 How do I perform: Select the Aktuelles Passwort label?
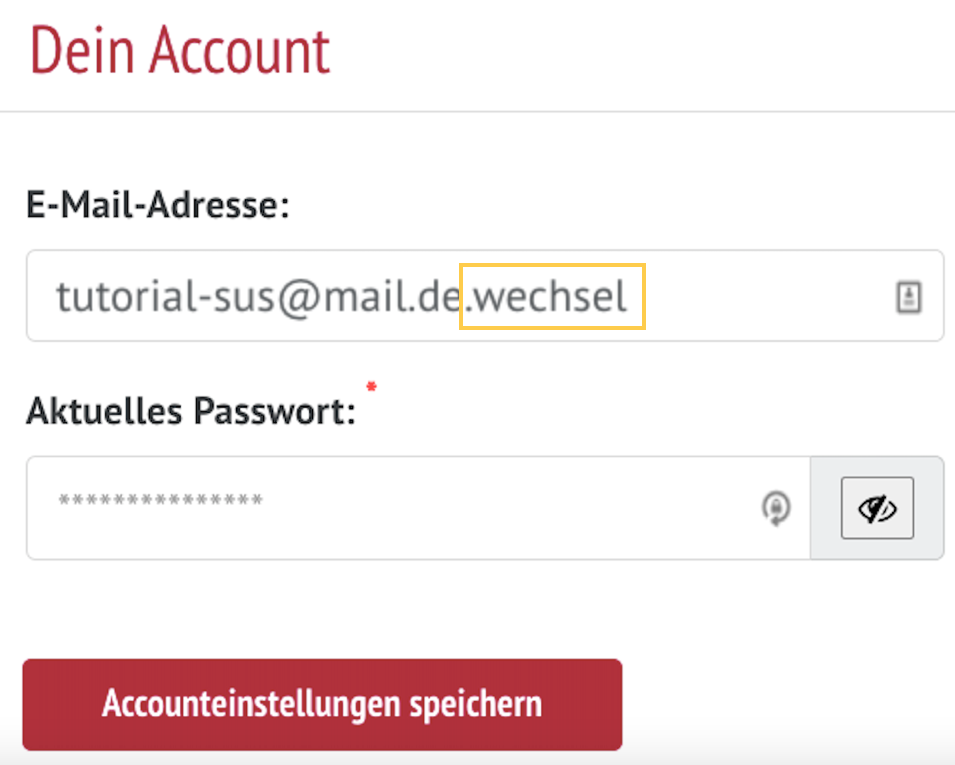click(191, 411)
